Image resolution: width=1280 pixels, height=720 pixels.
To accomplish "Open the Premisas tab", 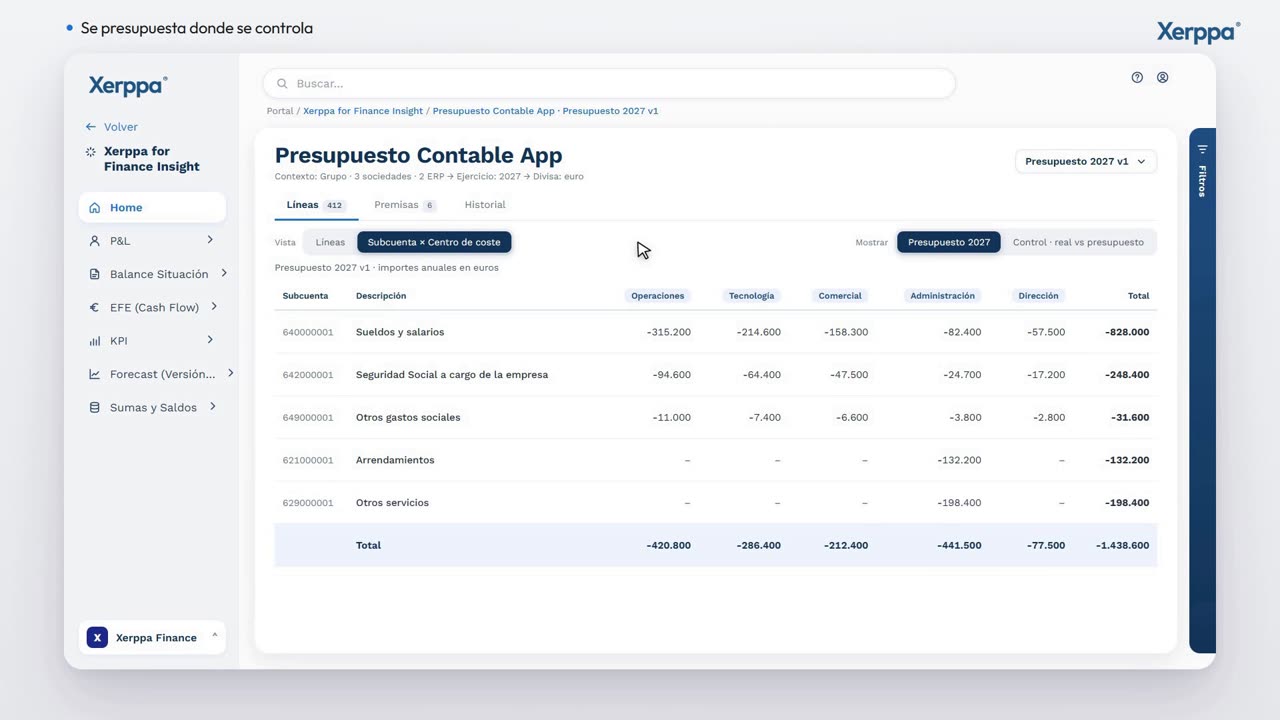I will (405, 205).
